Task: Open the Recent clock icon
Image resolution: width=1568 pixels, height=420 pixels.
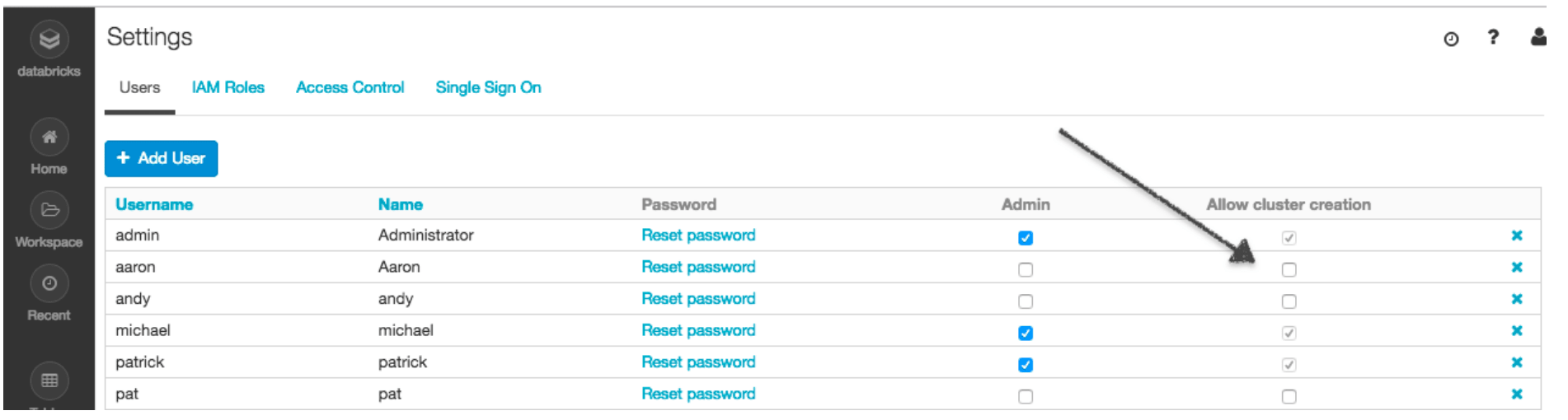Action: [x=49, y=284]
